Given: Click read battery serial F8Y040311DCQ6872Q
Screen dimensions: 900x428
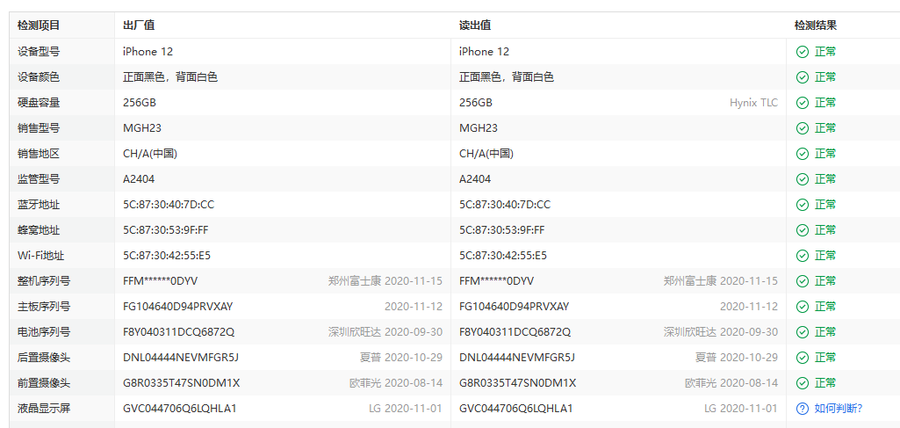Looking at the screenshot, I should point(515,332).
